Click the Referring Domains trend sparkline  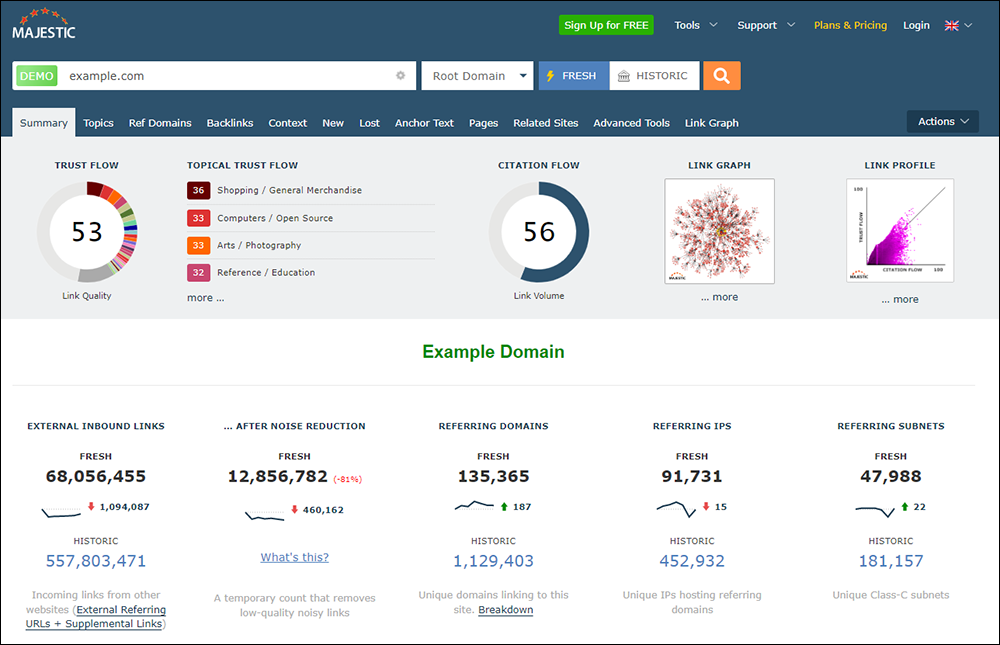474,506
